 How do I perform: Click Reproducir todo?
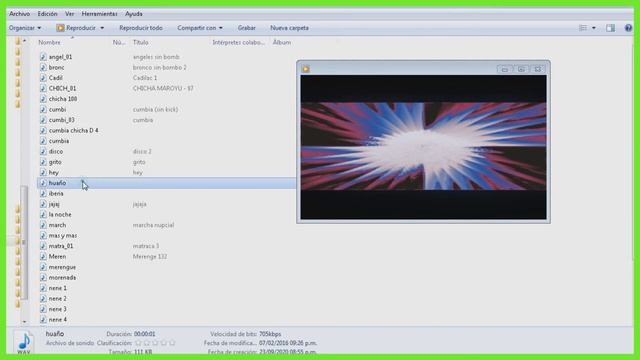(x=141, y=28)
